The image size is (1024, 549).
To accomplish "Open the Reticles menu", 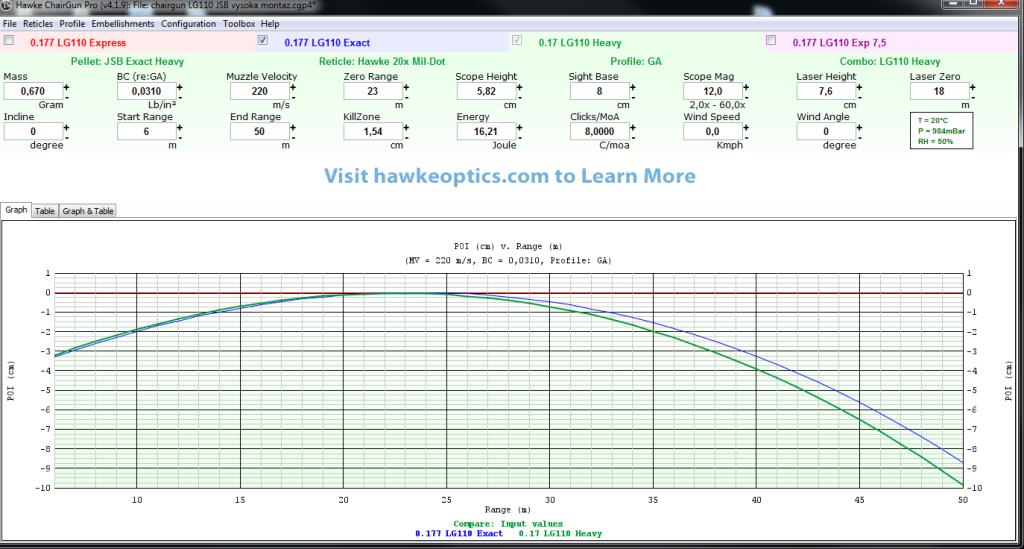I will click(38, 23).
